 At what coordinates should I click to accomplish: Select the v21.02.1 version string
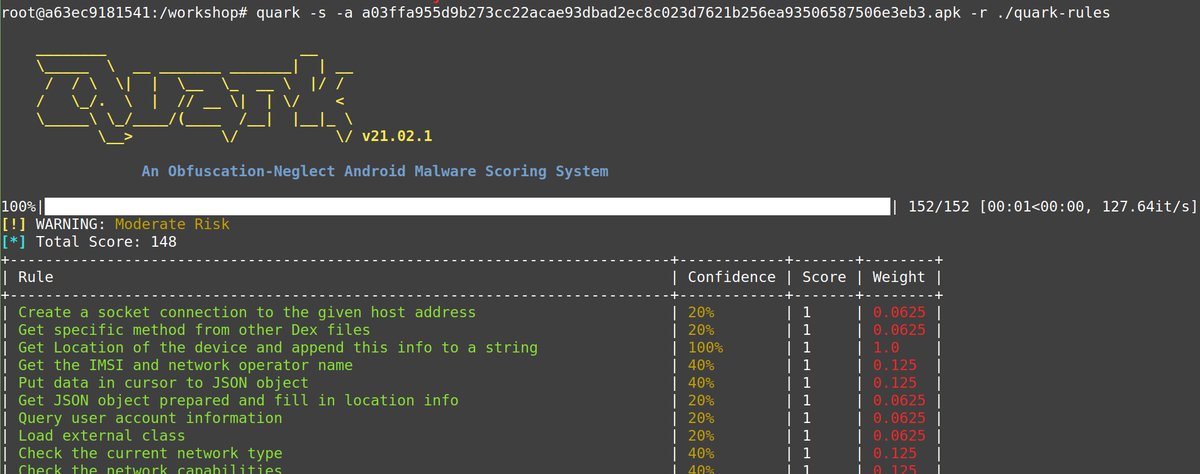coord(397,136)
